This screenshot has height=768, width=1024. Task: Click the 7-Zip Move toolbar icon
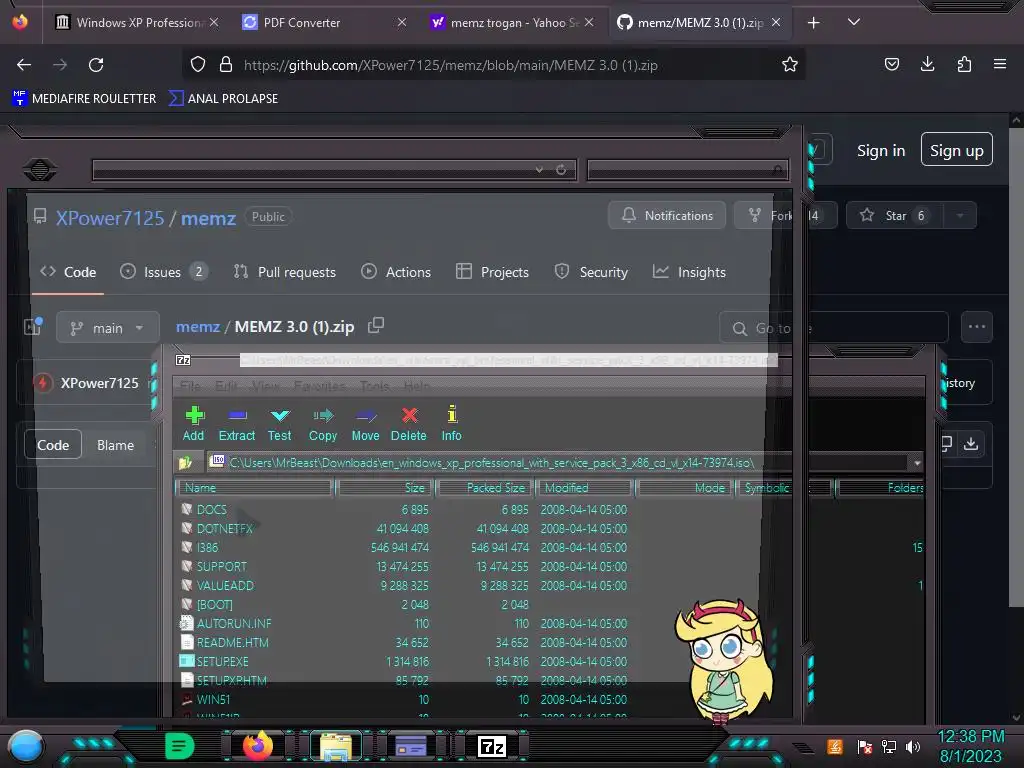[365, 423]
